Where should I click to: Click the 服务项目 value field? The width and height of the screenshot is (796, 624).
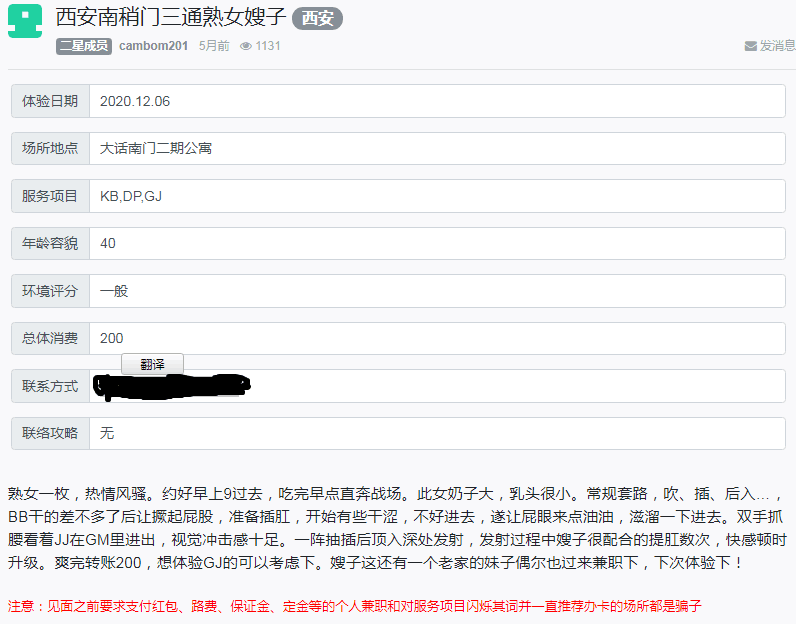pyautogui.click(x=436, y=196)
